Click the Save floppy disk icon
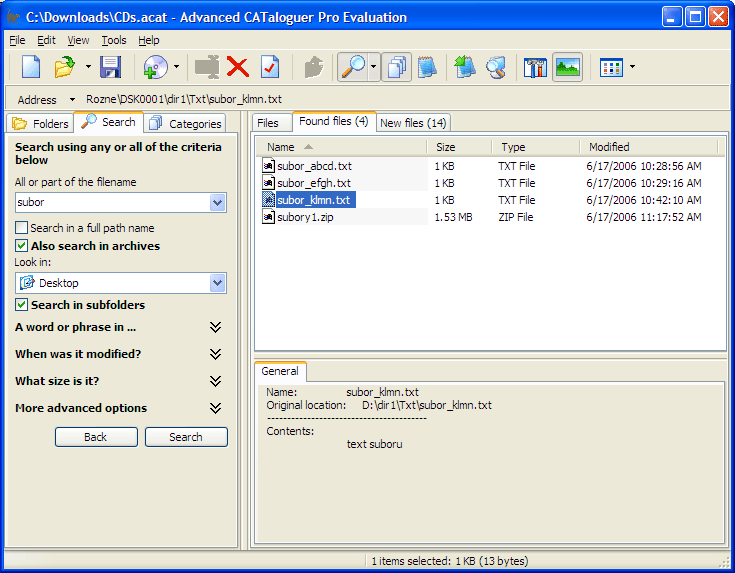Viewport: 735px width, 573px height. 111,67
